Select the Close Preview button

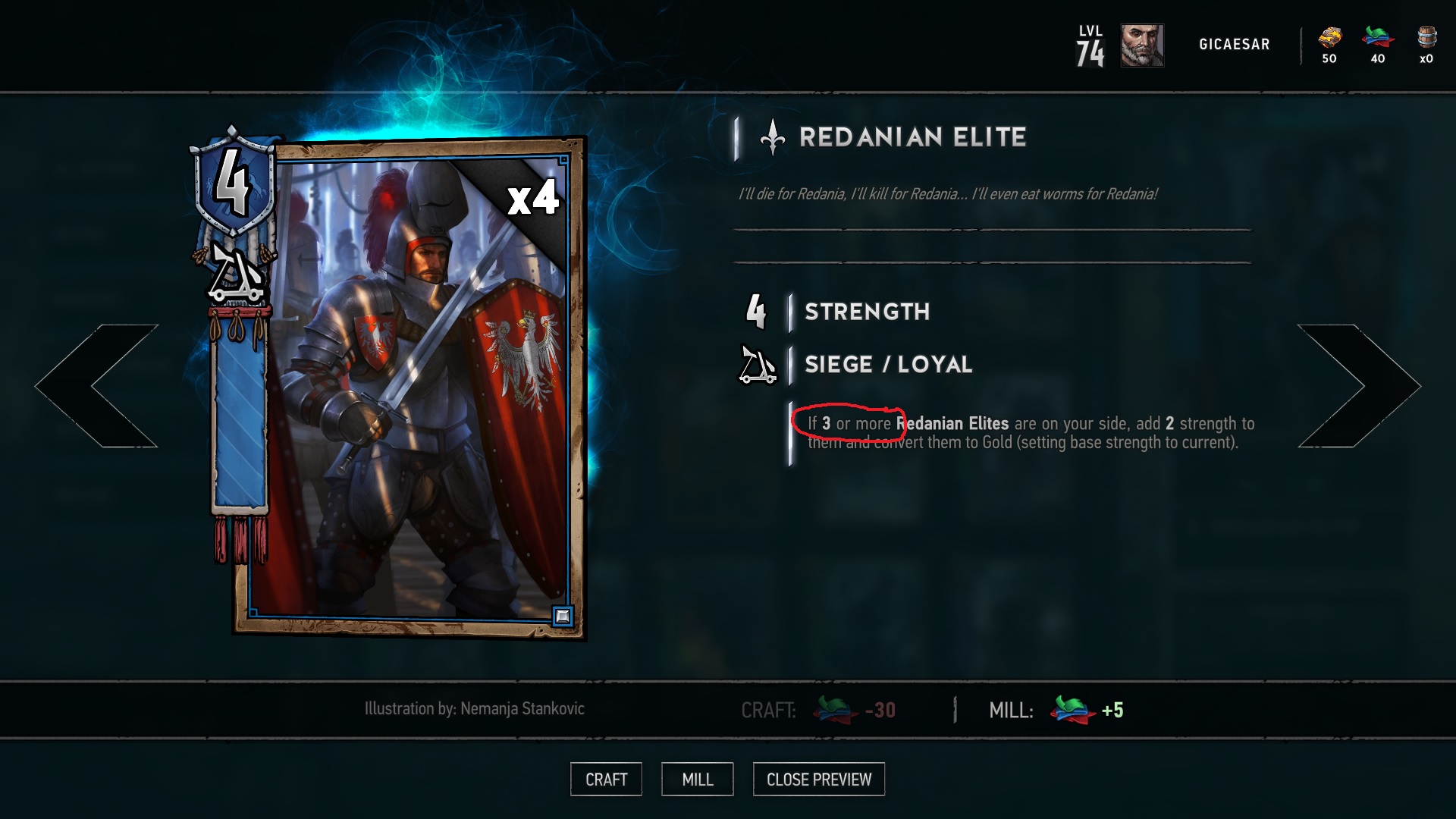point(818,779)
